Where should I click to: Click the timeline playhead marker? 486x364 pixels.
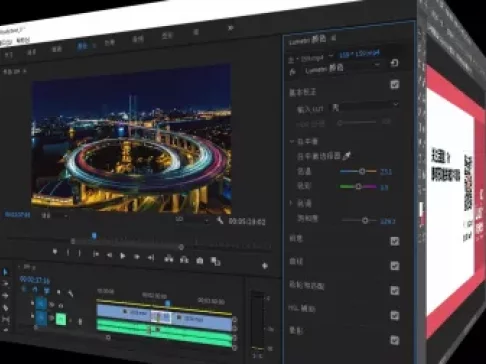tap(168, 303)
